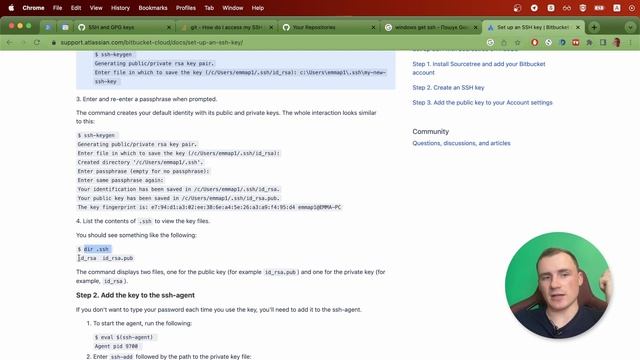Open the 'Step 3. Add the public key' link

[x=482, y=102]
